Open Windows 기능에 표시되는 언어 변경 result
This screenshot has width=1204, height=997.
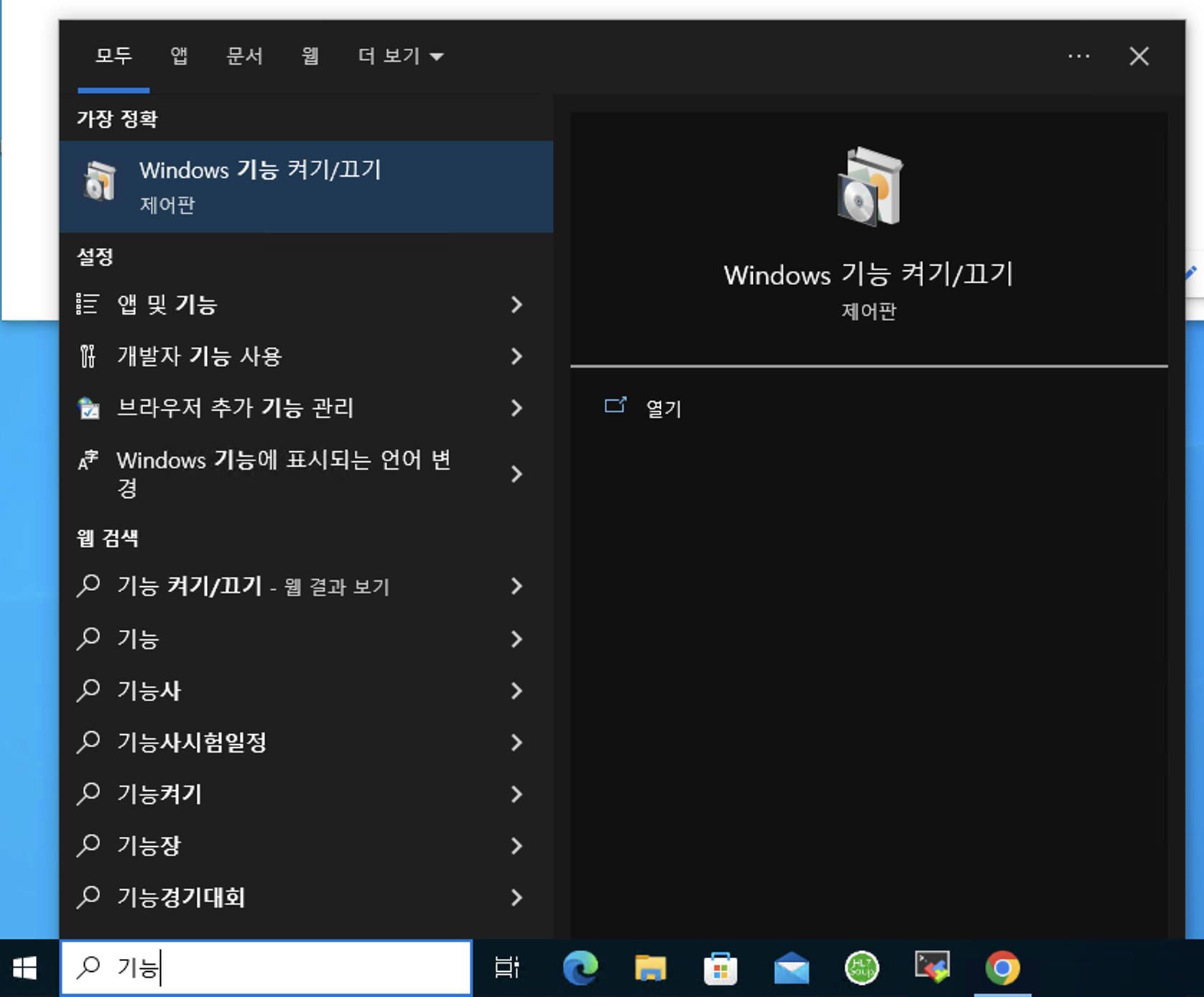[307, 474]
